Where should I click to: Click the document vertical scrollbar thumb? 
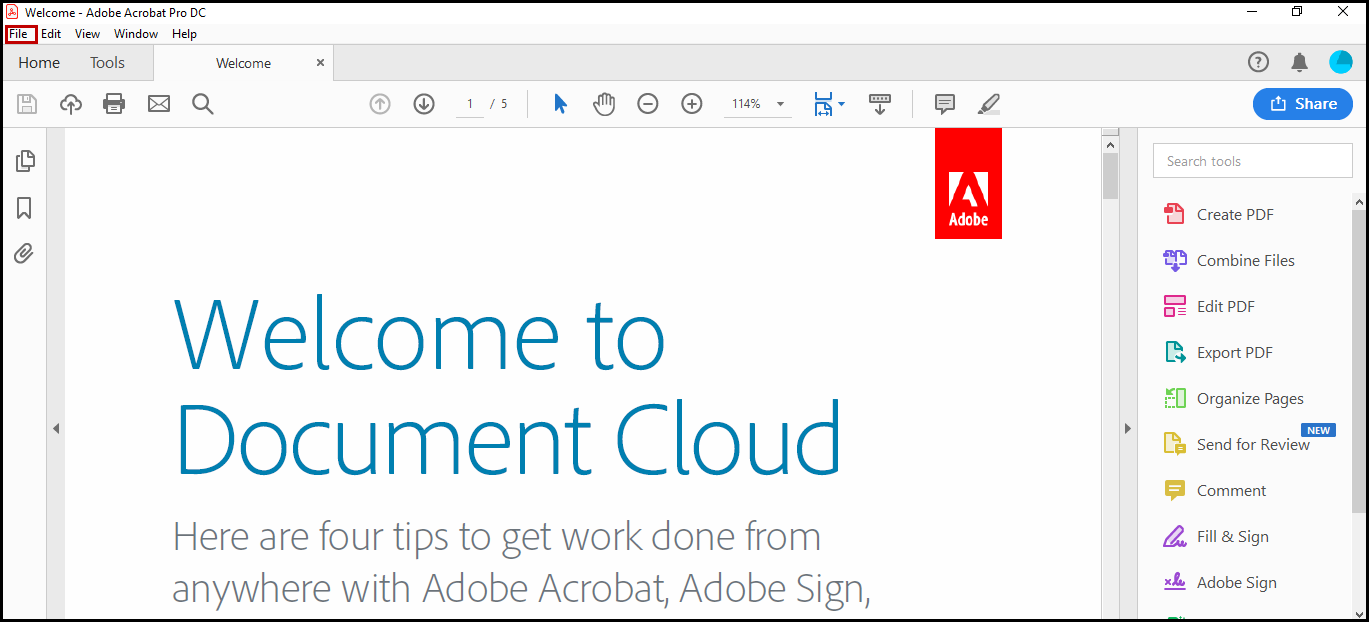tap(1110, 176)
